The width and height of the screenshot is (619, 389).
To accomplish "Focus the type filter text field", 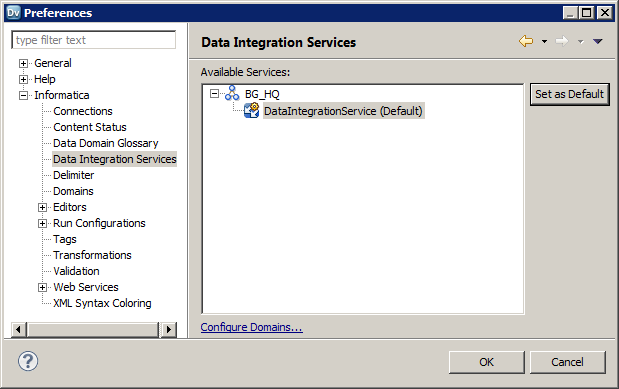I will 94,40.
